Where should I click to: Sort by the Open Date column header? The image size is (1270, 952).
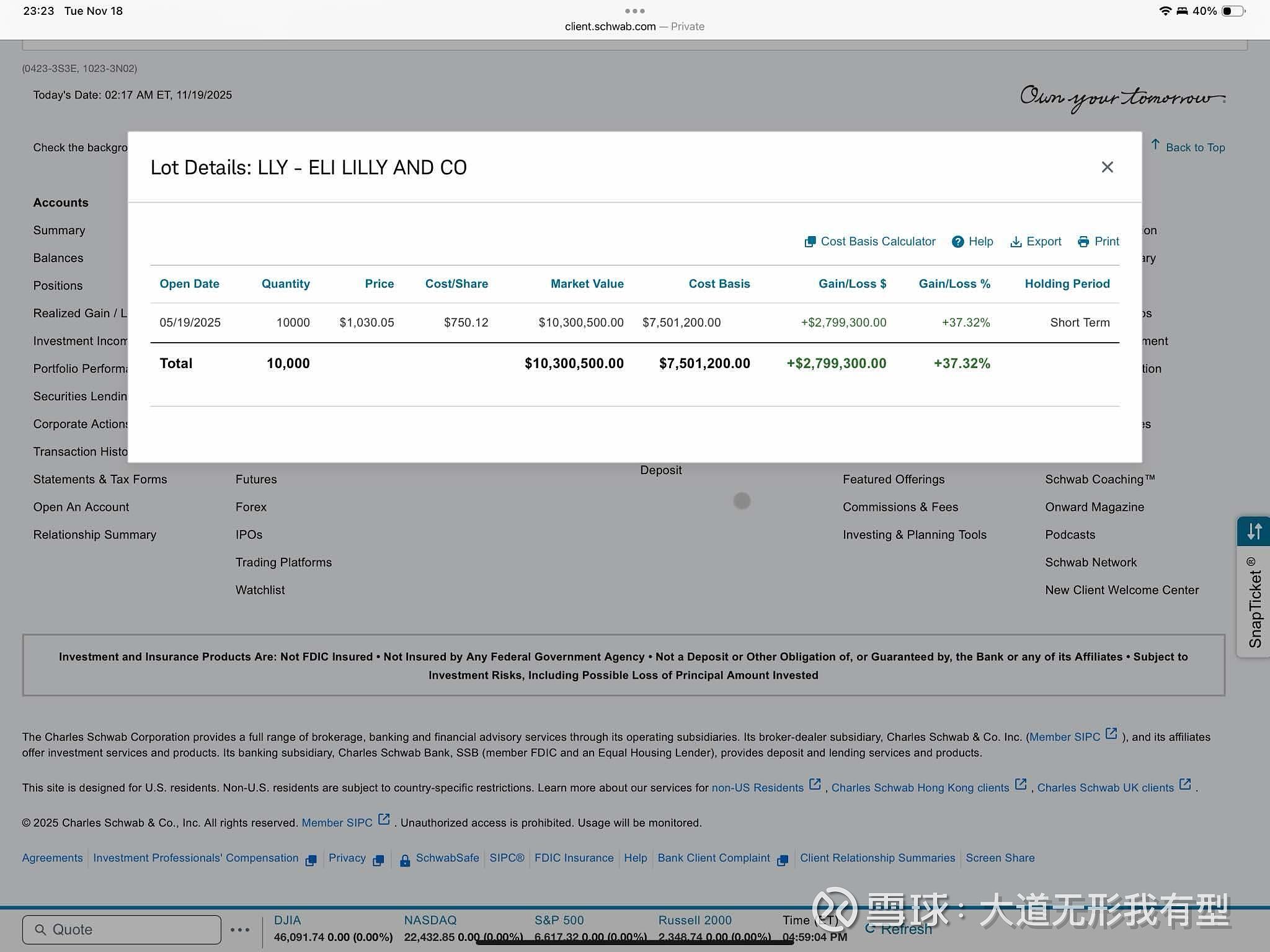(x=189, y=284)
